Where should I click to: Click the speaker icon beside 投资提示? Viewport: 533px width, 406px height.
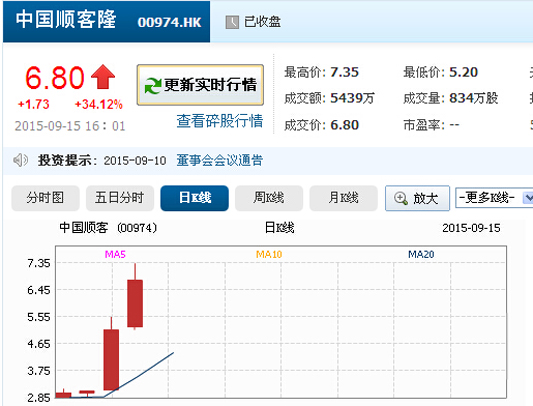tap(20, 160)
